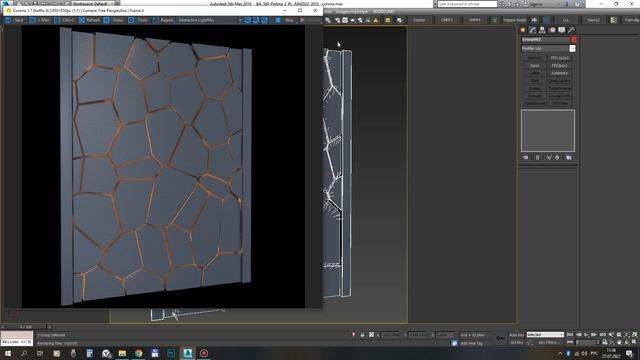Screen dimensions: 640x360
Task: Toggle Show End Result below modifier stack
Action: click(x=537, y=157)
